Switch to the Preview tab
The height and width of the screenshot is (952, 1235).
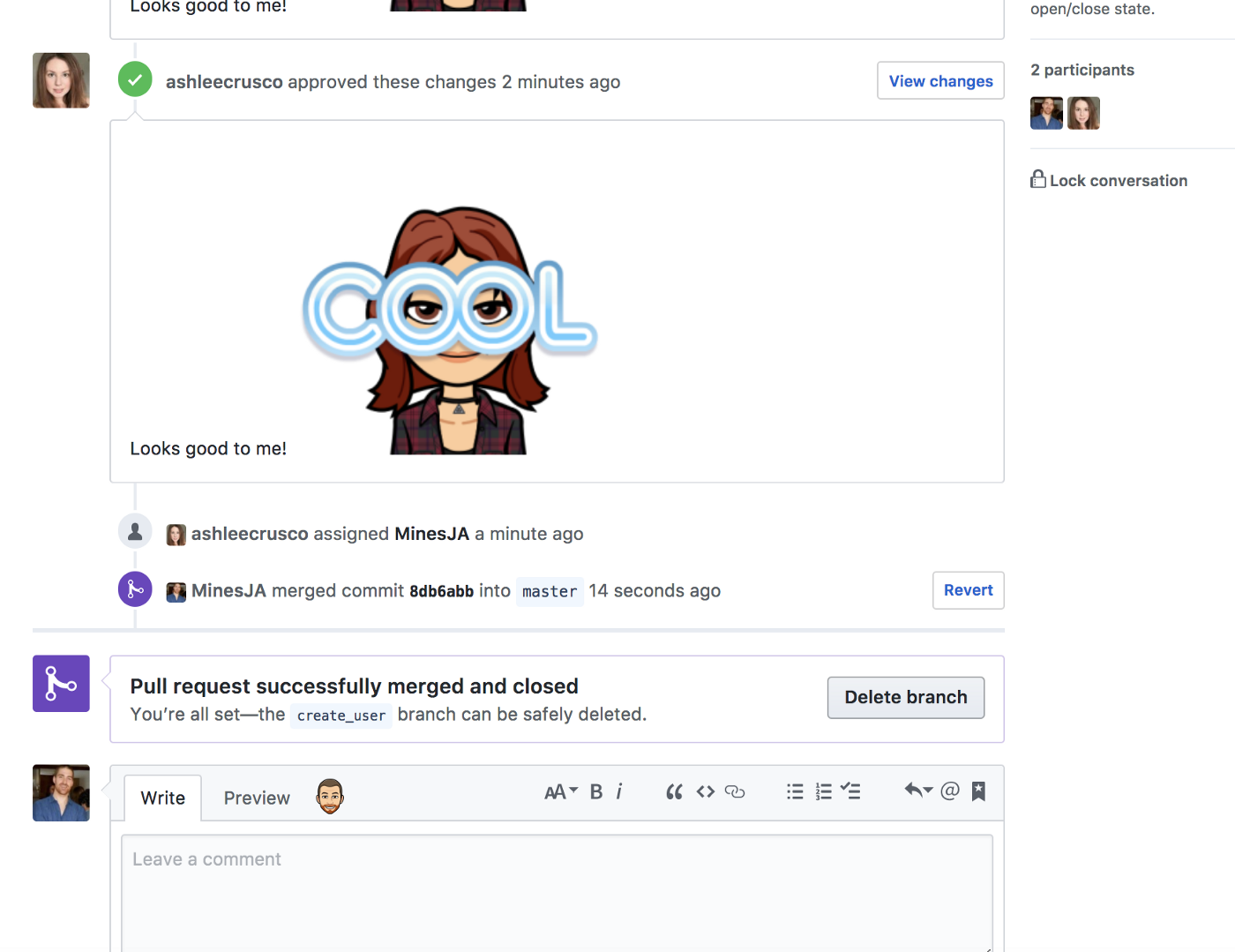tap(257, 797)
